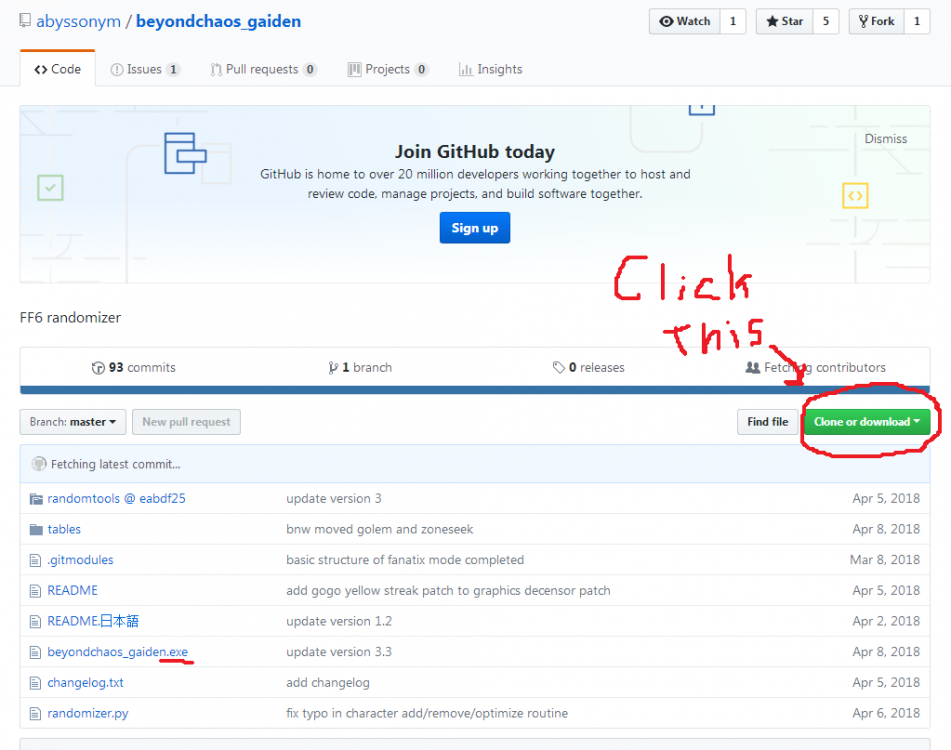This screenshot has height=750, width=951.
Task: Click the language color bar under stats
Action: [x=475, y=390]
